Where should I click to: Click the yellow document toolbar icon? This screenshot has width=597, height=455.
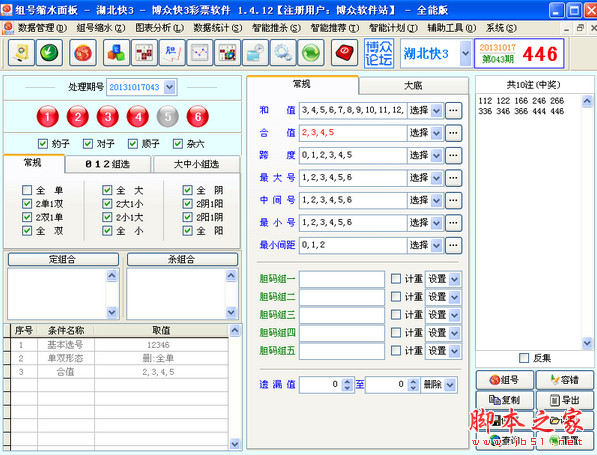coord(21,53)
